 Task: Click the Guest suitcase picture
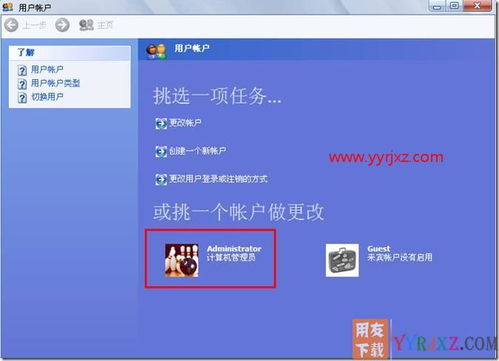click(x=342, y=260)
